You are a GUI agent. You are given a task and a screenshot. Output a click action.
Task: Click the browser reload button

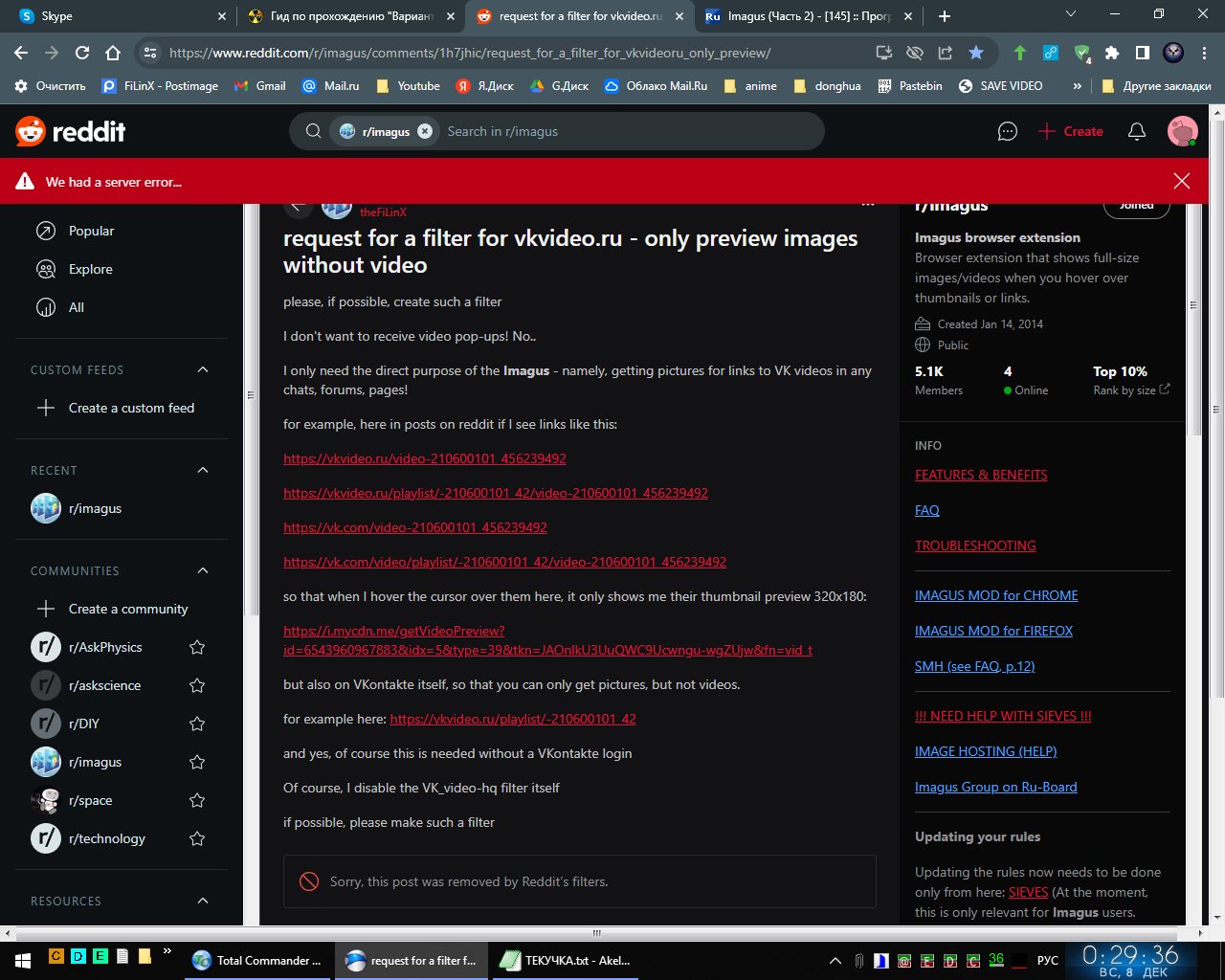tap(82, 53)
